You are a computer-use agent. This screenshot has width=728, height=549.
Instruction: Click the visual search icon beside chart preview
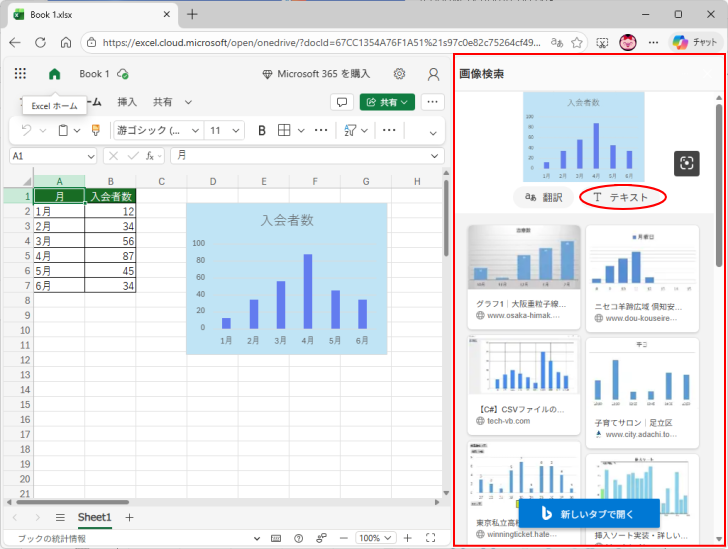(x=686, y=163)
